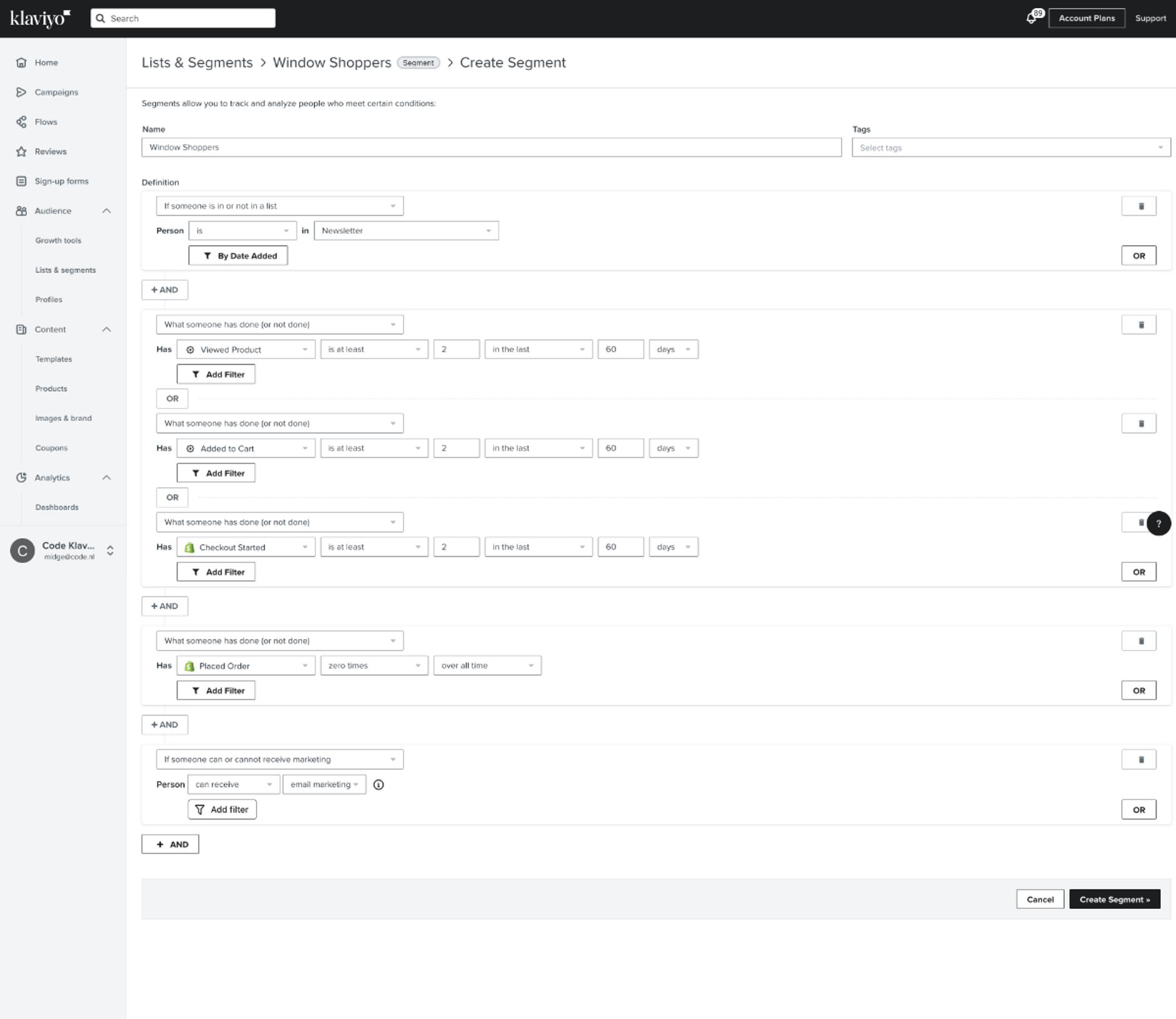
Task: Click the bottom + AND button
Action: tap(170, 844)
